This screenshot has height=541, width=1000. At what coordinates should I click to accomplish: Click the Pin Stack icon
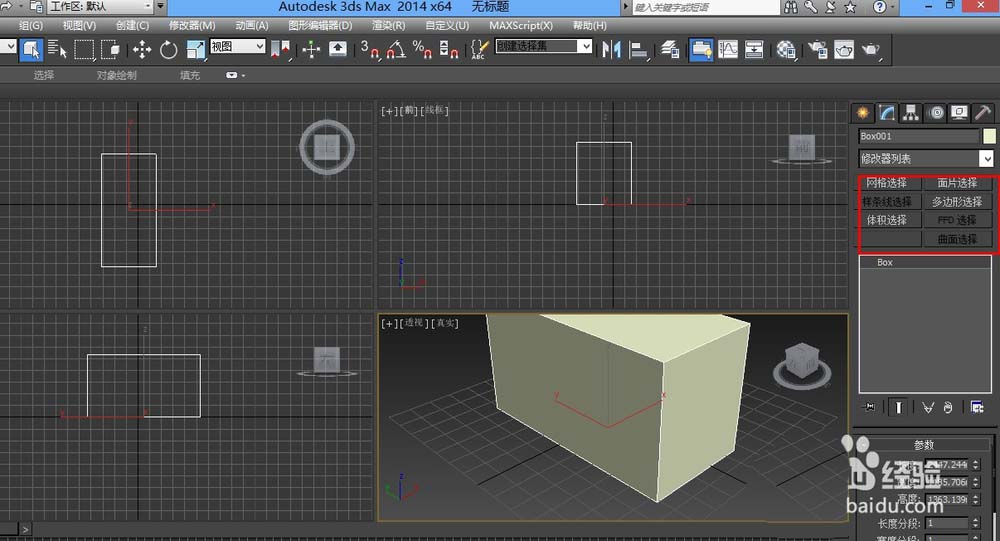[x=869, y=407]
